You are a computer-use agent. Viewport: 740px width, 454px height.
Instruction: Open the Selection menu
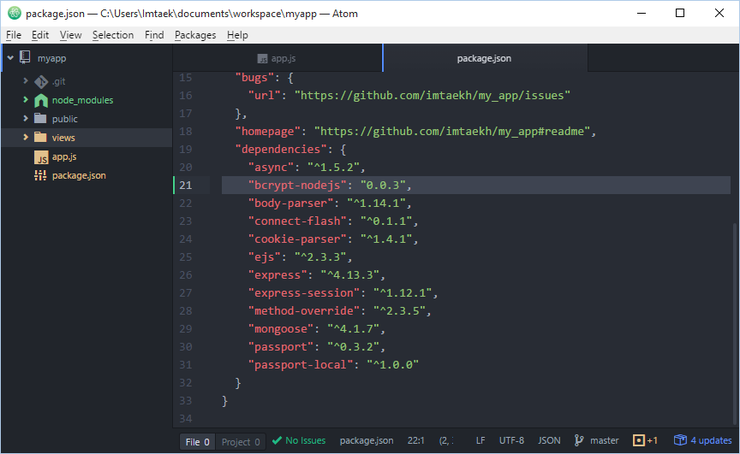click(x=113, y=35)
